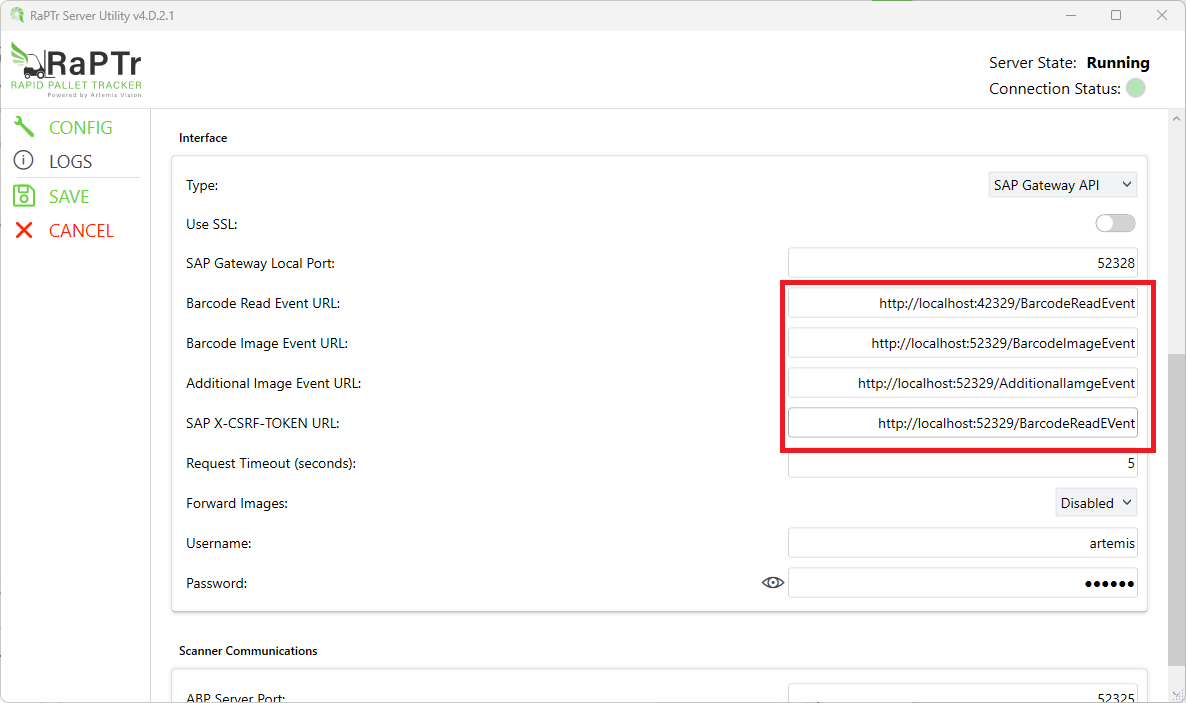Show password using the eye icon
The image size is (1186, 703).
[x=772, y=583]
